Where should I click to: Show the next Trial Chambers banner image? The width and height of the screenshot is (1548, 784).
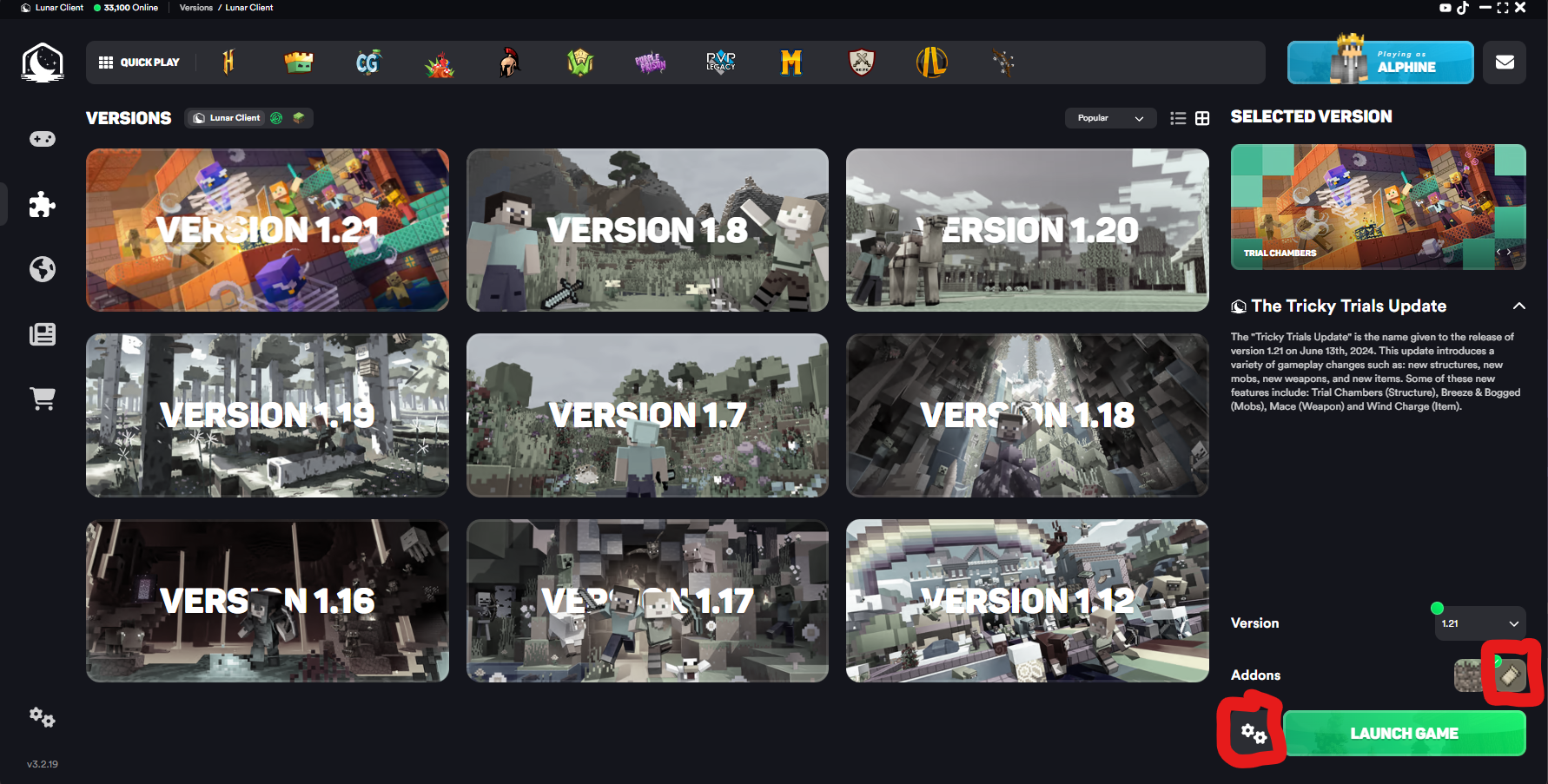click(1510, 252)
